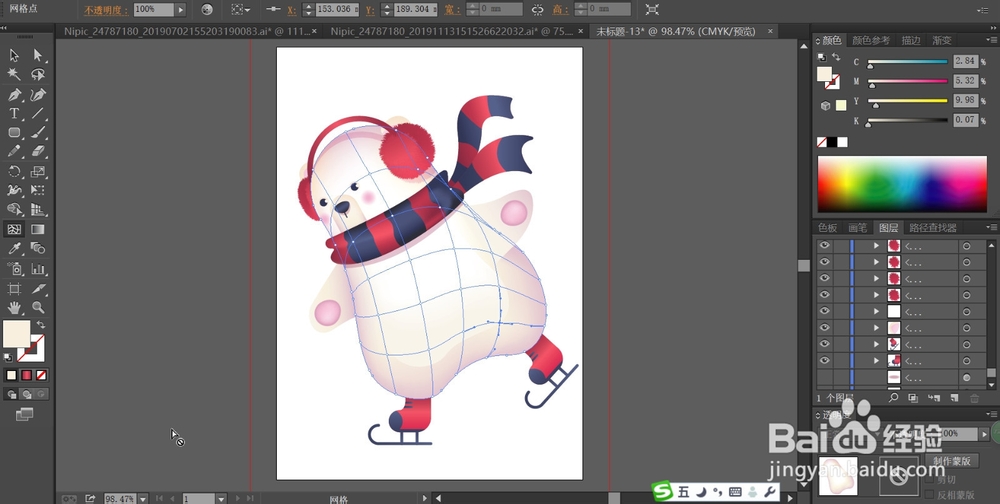Select the Gradient tool
Image resolution: width=1000 pixels, height=504 pixels.
38,229
